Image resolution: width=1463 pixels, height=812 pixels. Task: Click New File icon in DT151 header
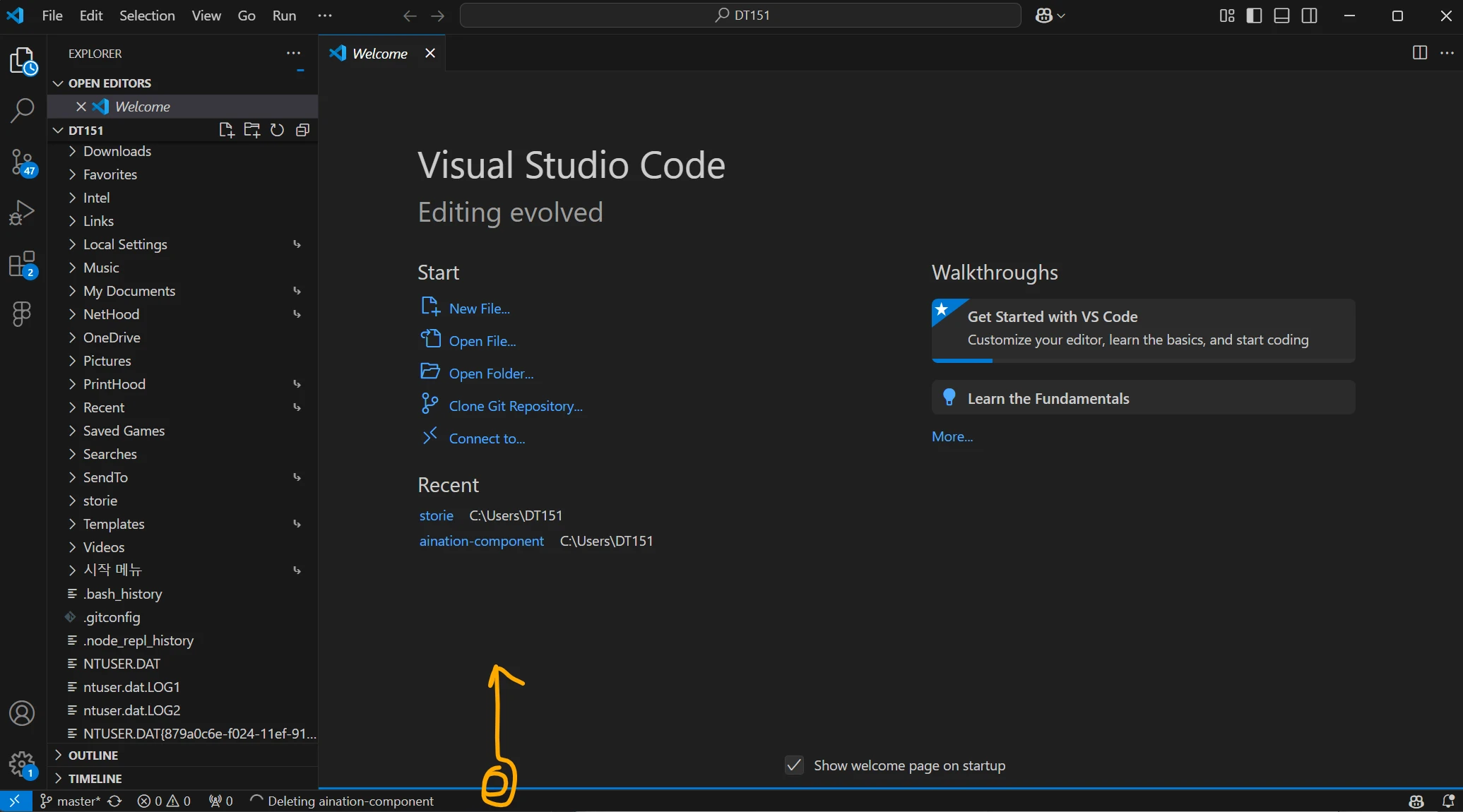(x=226, y=130)
